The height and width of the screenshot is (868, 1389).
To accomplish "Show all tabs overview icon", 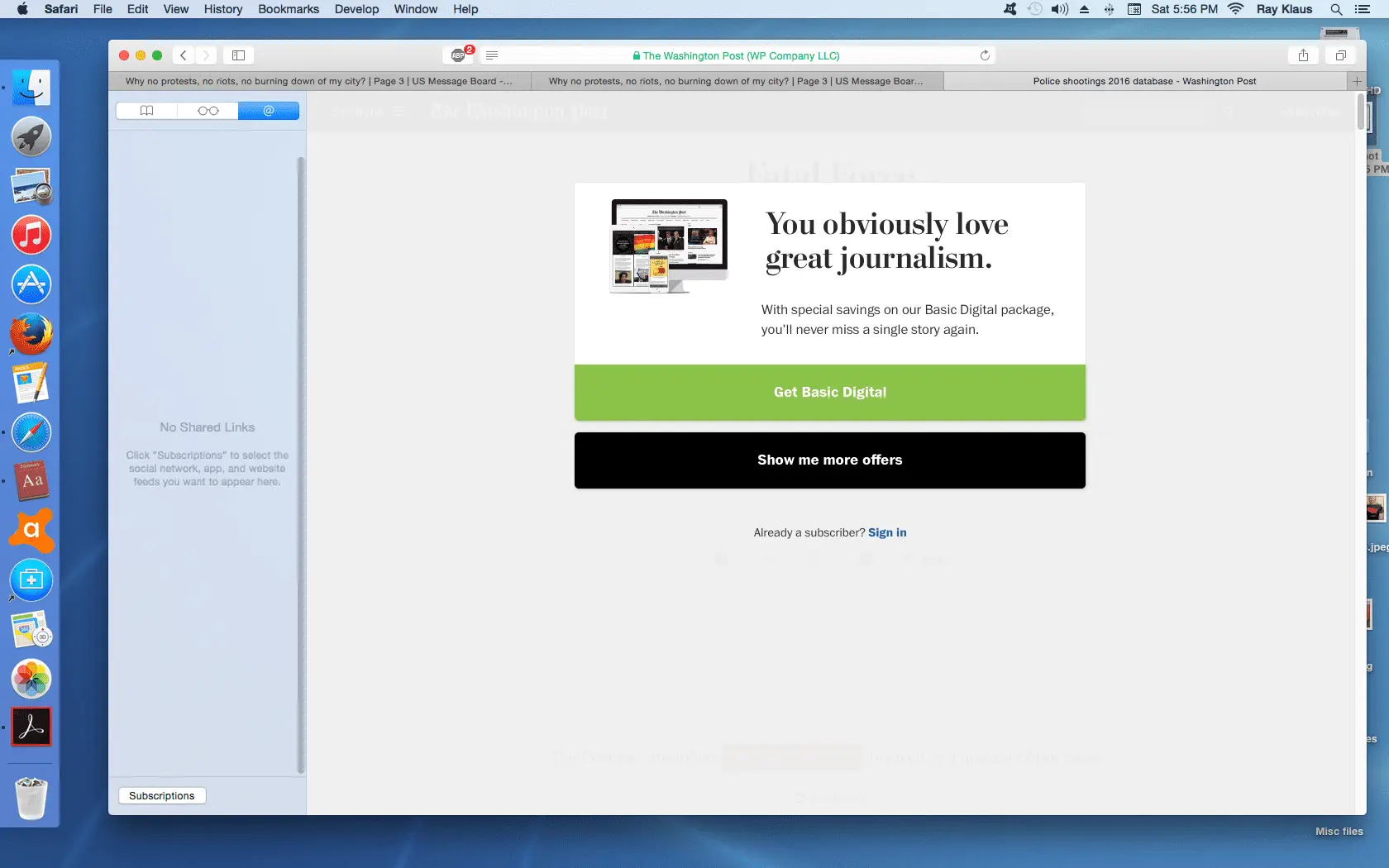I will [1340, 55].
